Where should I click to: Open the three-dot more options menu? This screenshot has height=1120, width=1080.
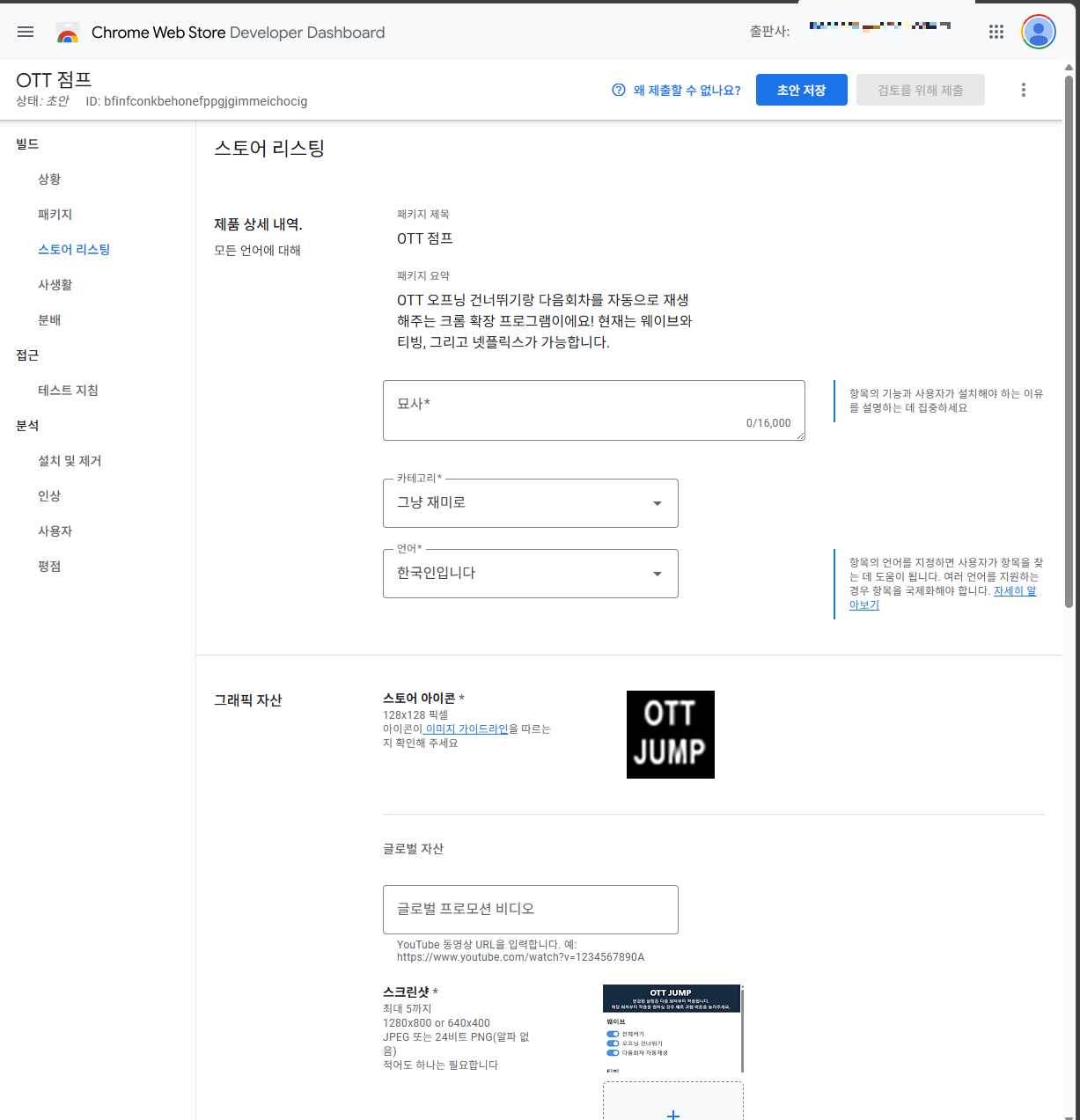1023,90
